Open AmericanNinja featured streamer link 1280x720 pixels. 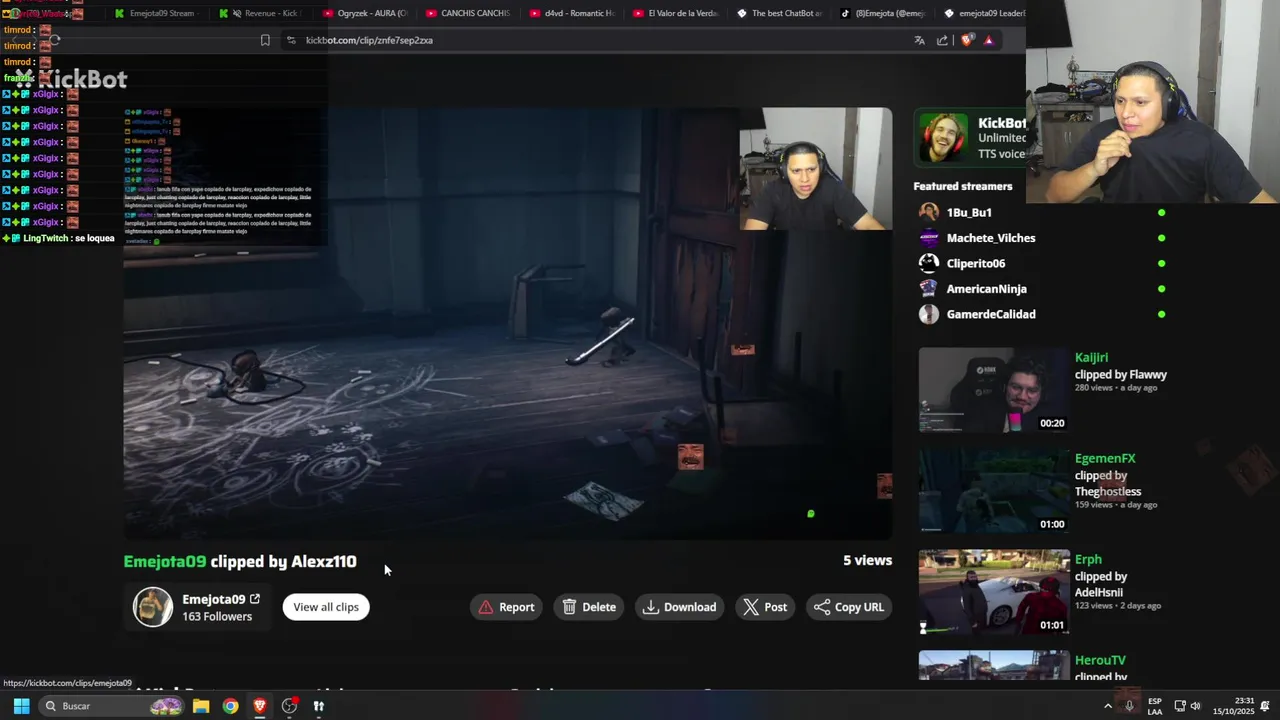[x=987, y=289]
